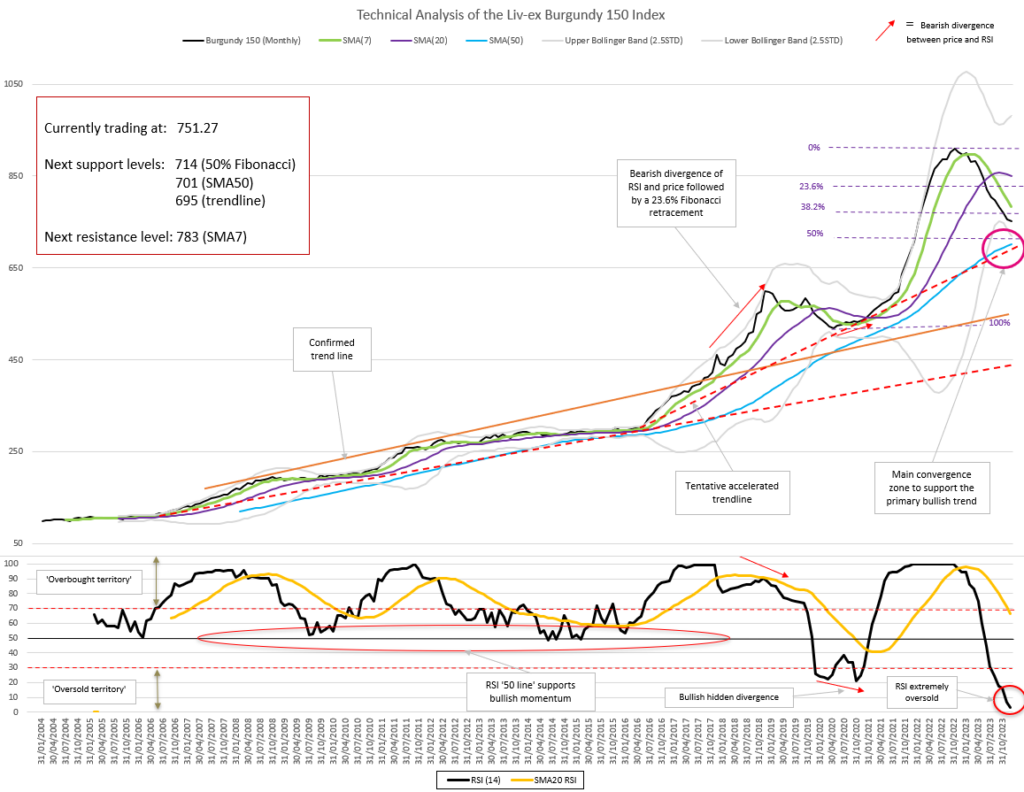1024x792 pixels.
Task: Click the '0%' Fibonacci level label
Action: click(x=814, y=148)
